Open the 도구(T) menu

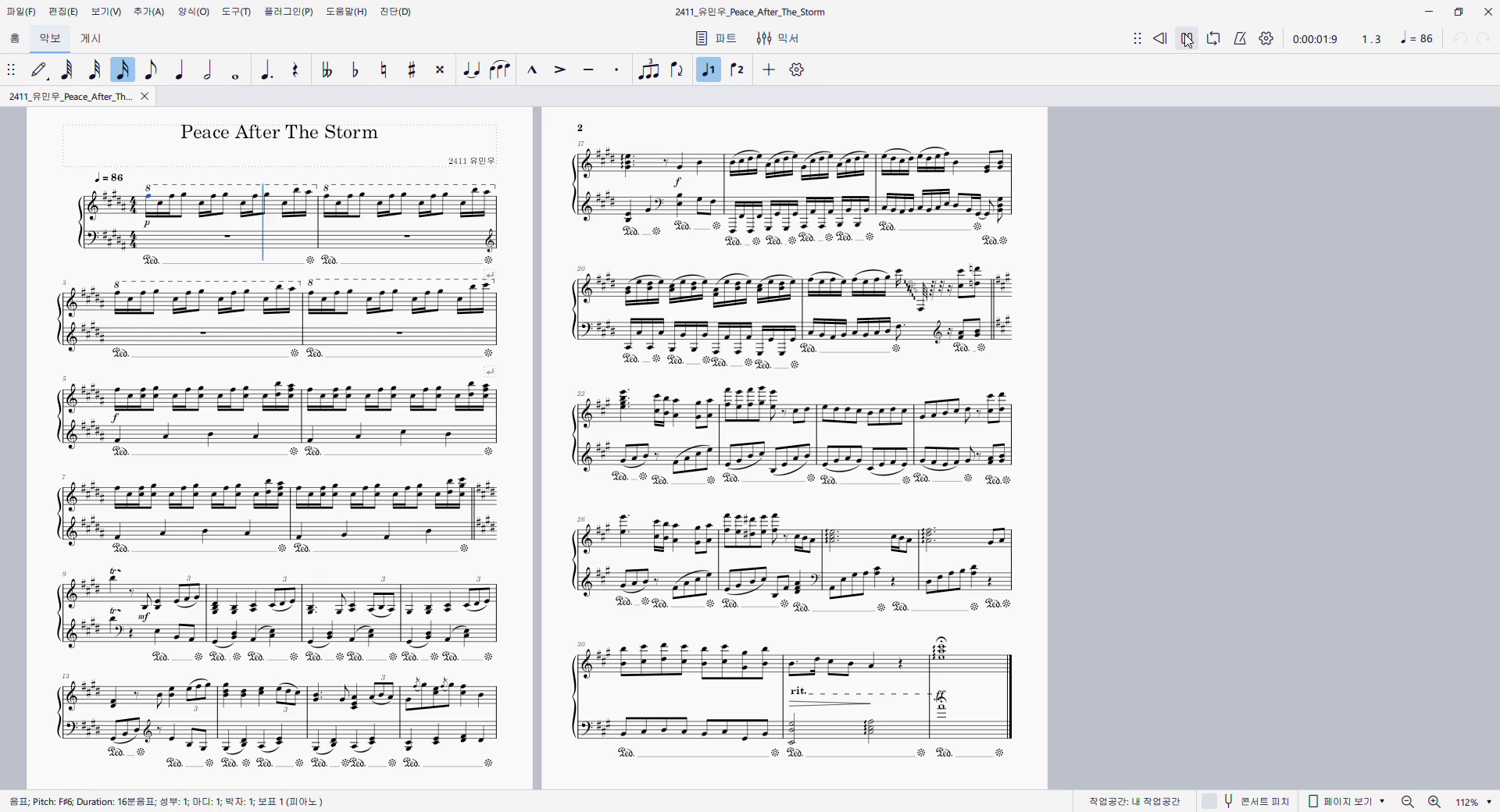[236, 12]
